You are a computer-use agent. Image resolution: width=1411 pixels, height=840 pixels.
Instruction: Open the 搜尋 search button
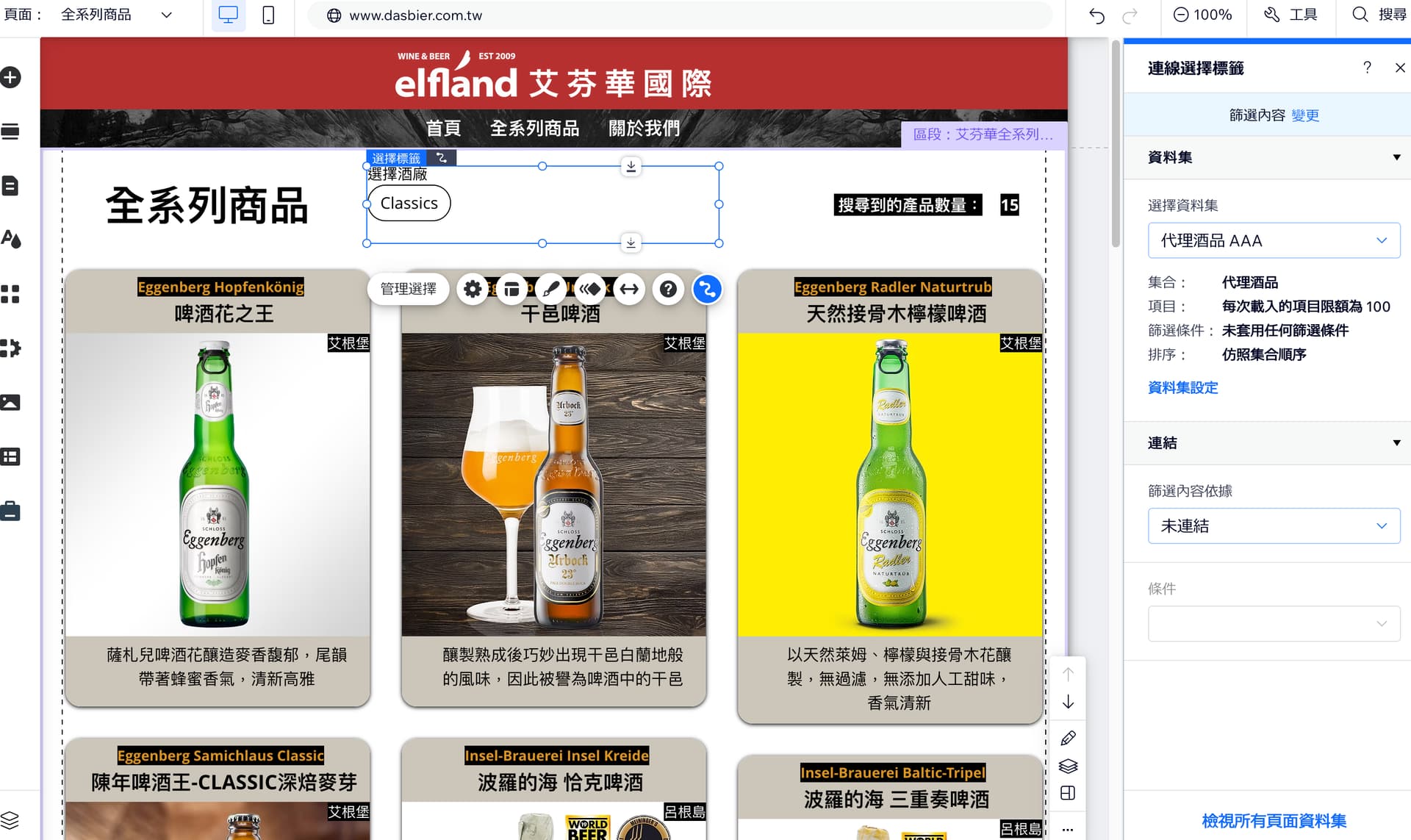point(1379,15)
